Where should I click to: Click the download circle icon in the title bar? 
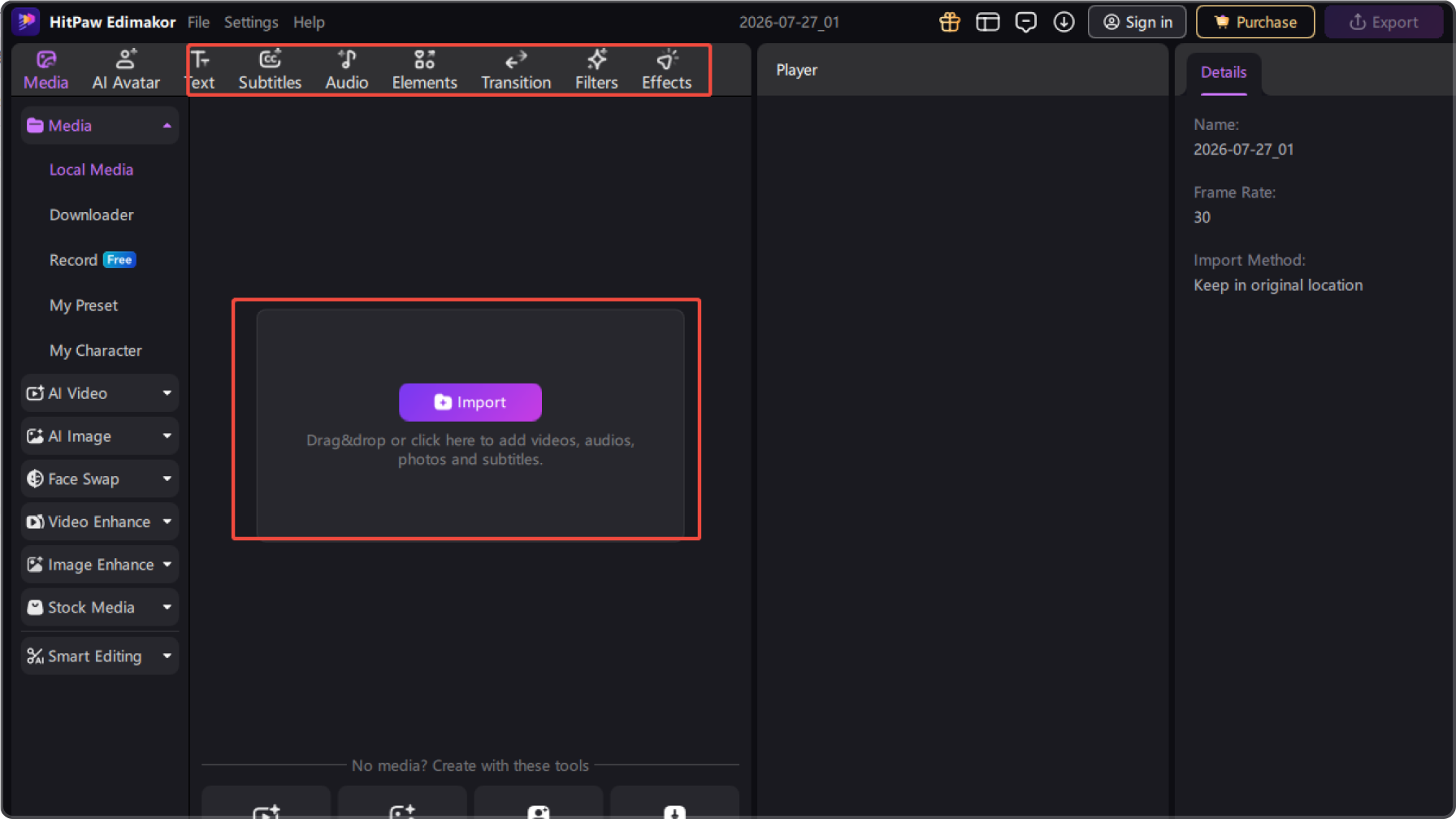click(1064, 22)
